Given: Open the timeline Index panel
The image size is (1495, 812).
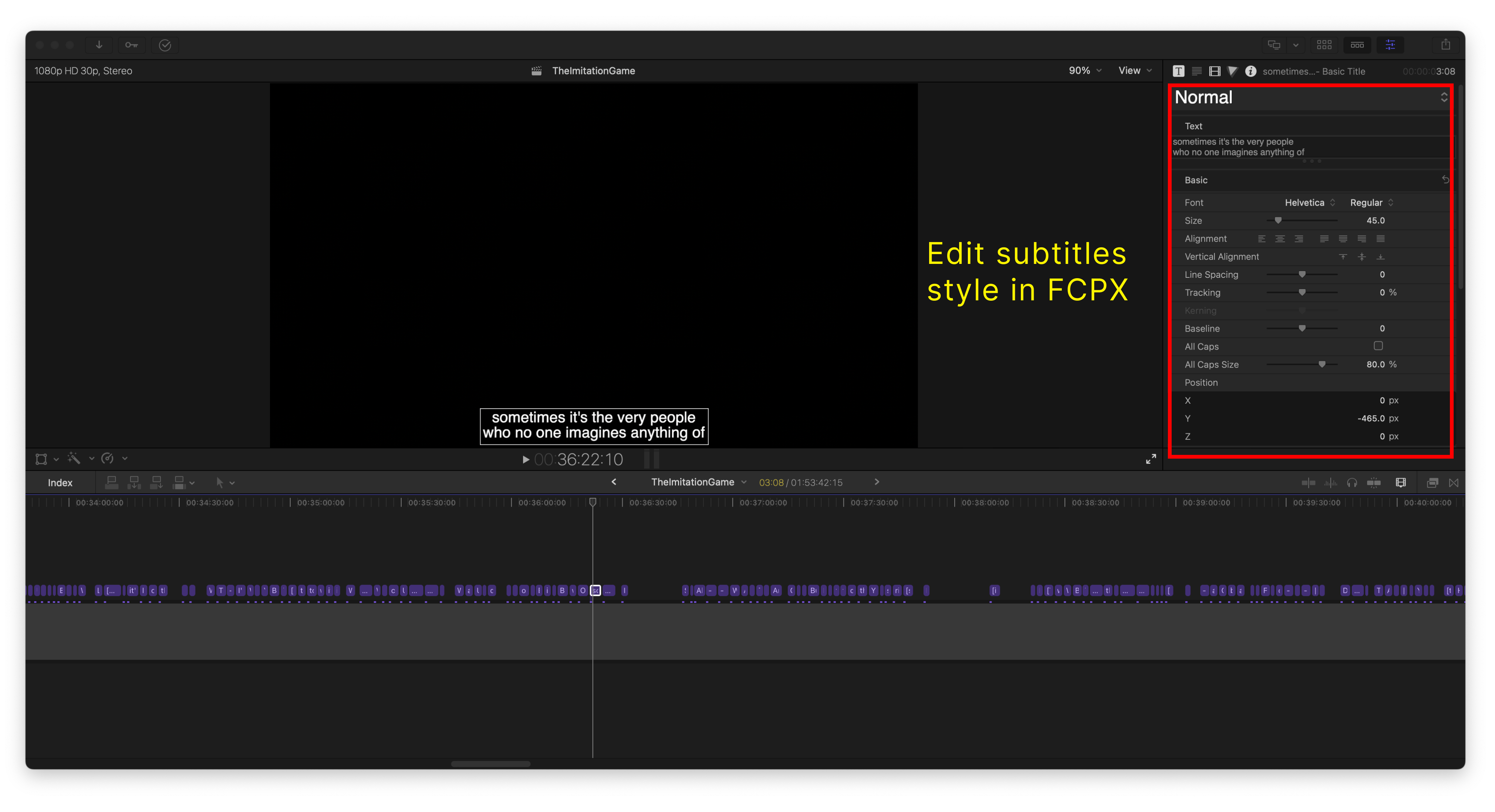Looking at the screenshot, I should pyautogui.click(x=60, y=482).
